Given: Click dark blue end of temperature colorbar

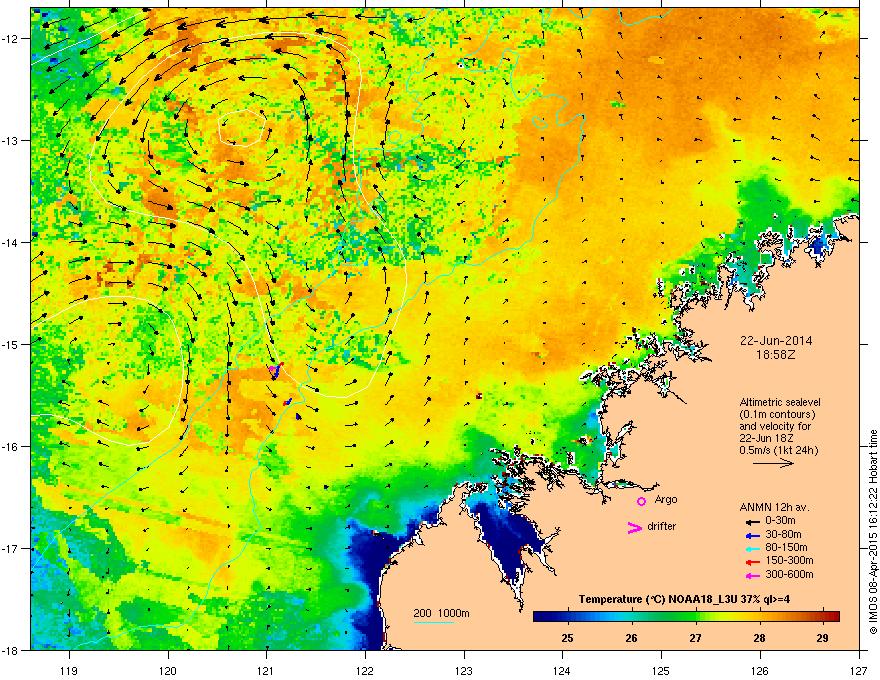Looking at the screenshot, I should (540, 617).
